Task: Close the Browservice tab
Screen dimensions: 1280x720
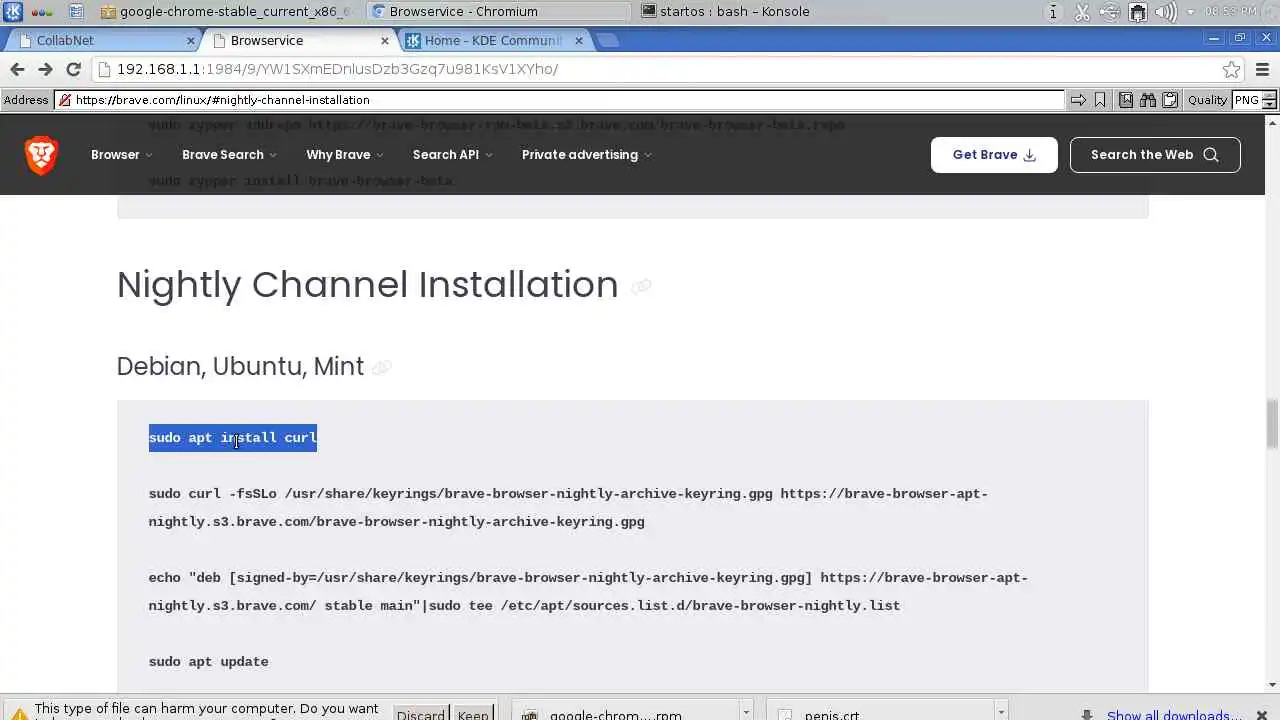Action: pos(385,41)
